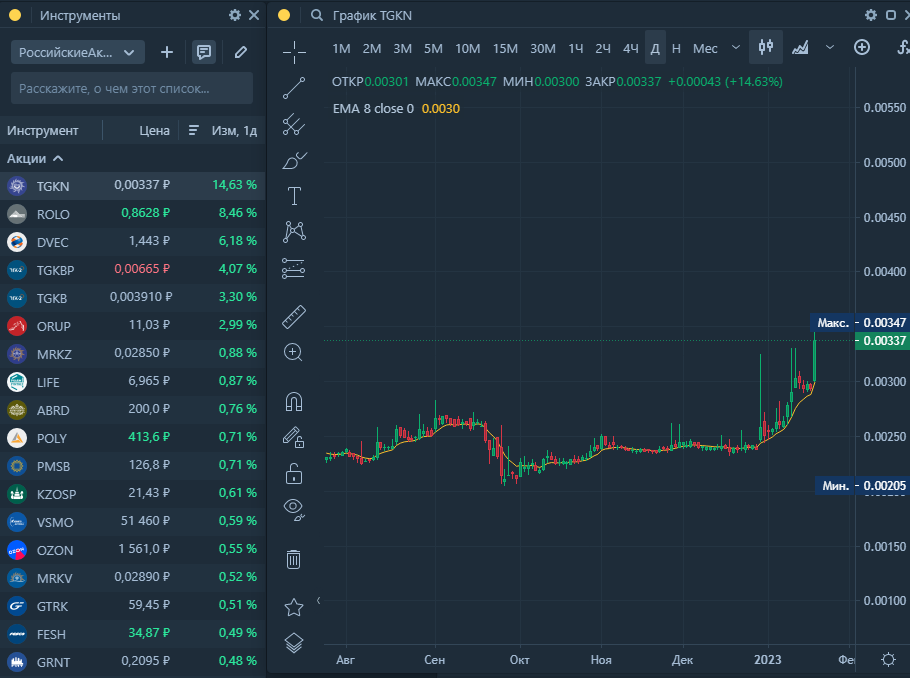Sort by the Цена column header

pos(154,130)
